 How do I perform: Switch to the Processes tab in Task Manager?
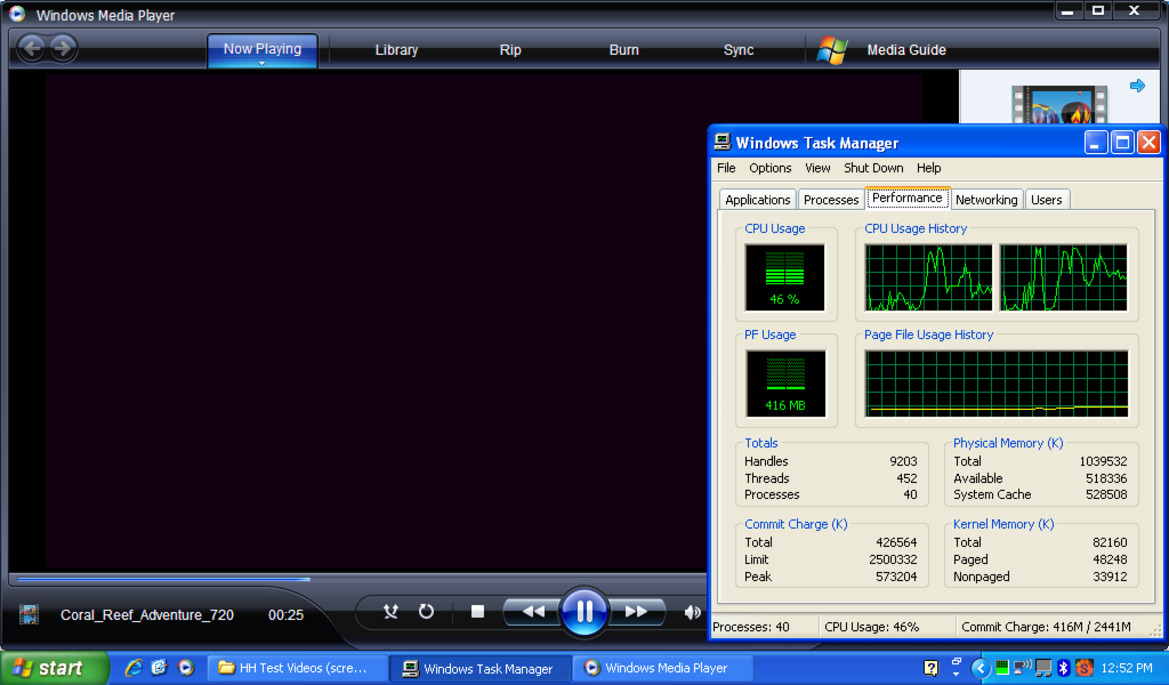pos(831,200)
